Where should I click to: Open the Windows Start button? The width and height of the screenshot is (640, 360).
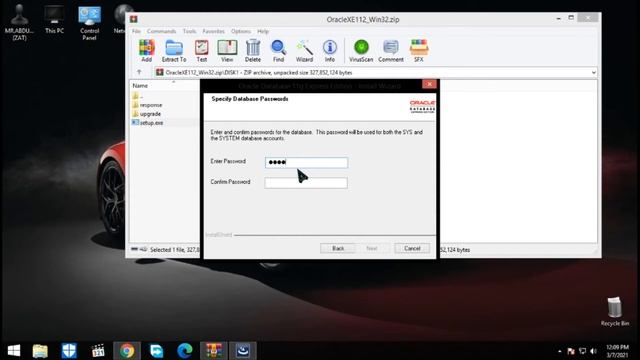(x=14, y=351)
